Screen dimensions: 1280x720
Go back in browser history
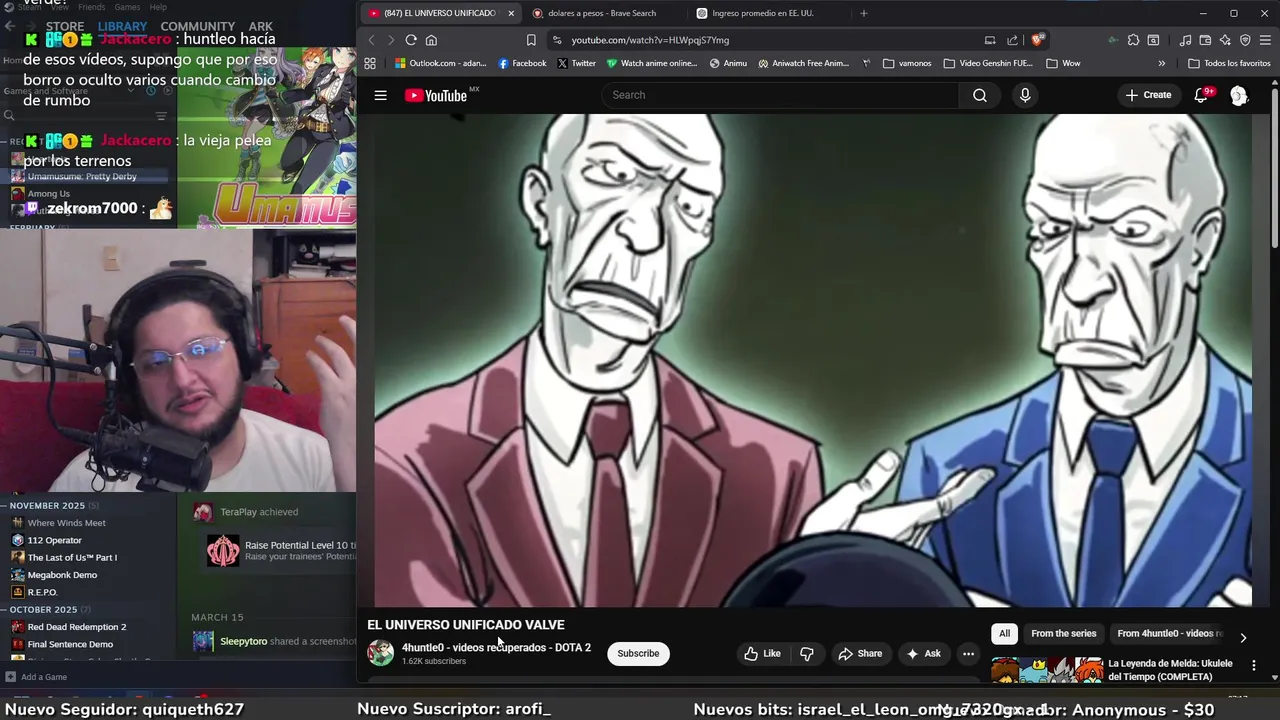coord(371,40)
